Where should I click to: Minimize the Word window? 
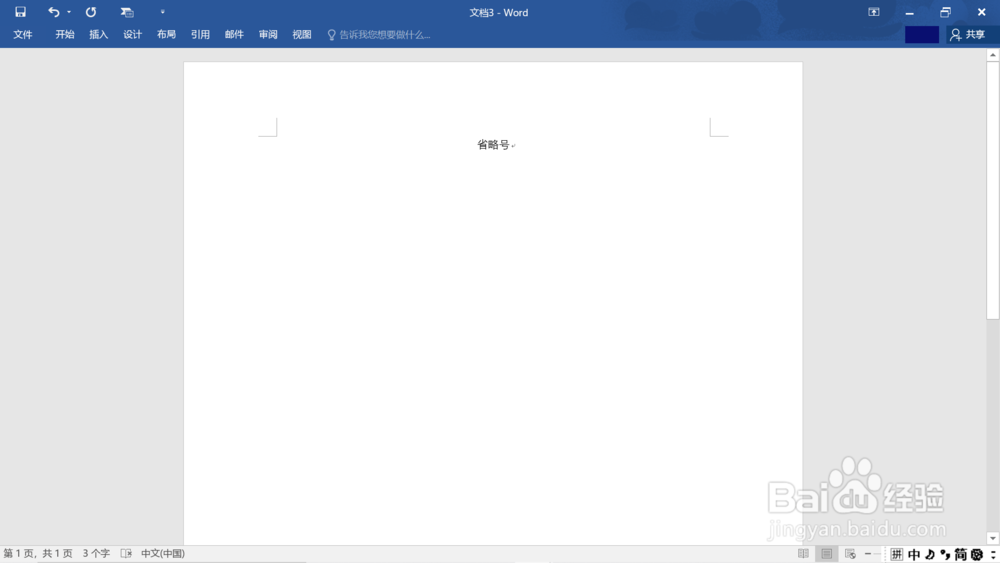[909, 12]
